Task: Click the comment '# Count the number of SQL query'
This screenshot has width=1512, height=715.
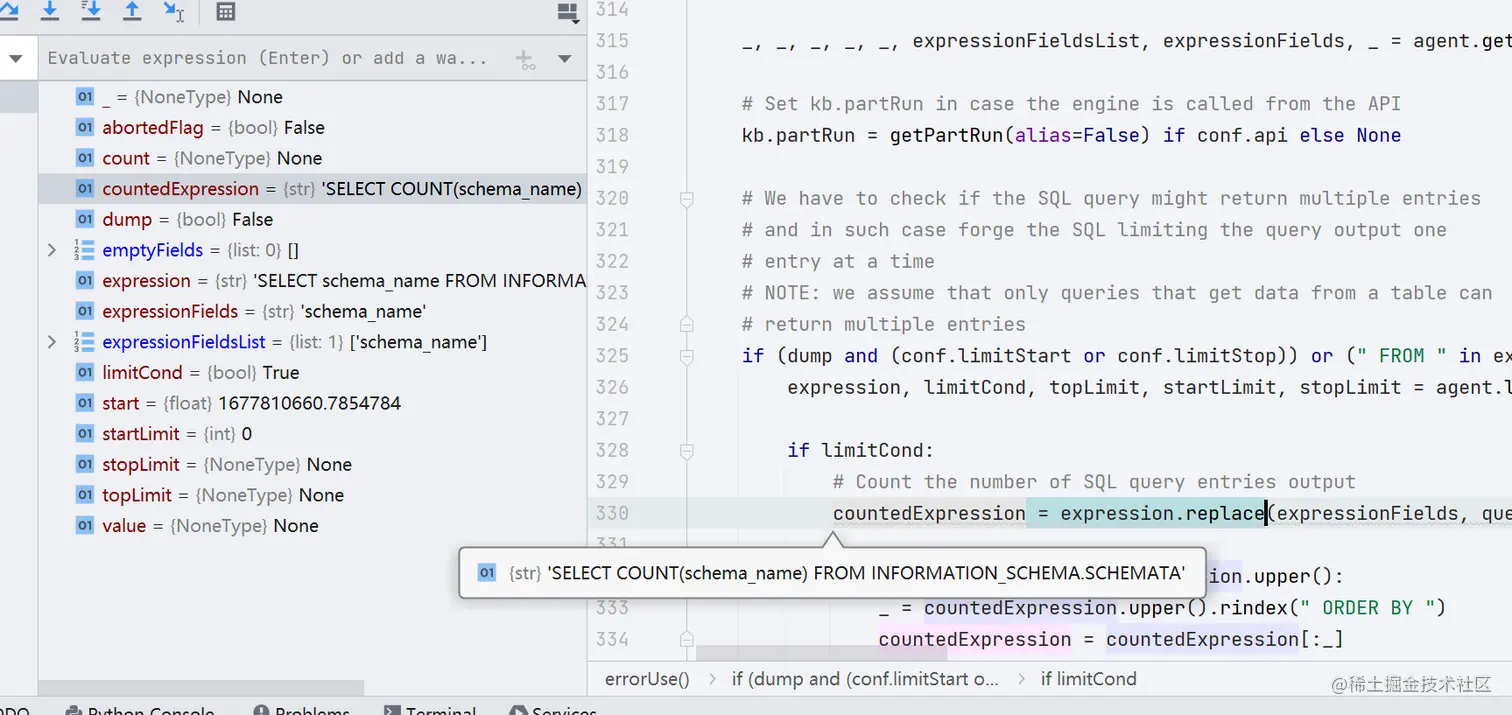Action: 1094,482
